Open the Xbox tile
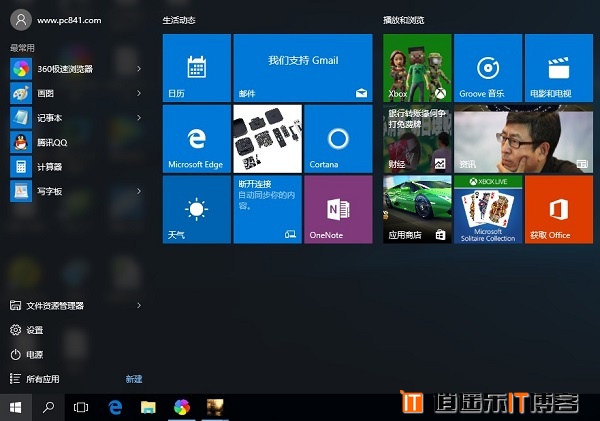Image resolution: width=600 pixels, height=421 pixels. [x=417, y=68]
